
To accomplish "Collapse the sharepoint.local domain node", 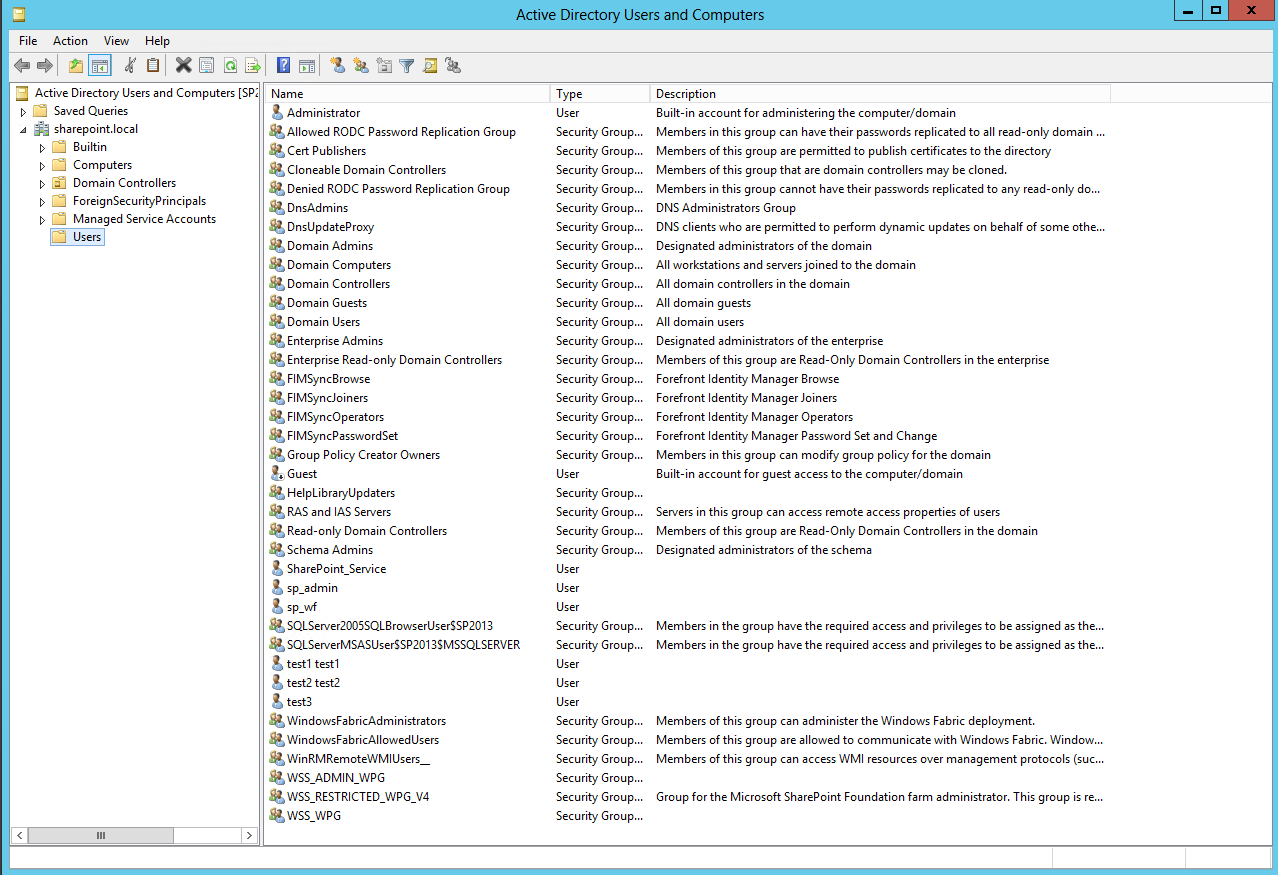I will point(23,129).
